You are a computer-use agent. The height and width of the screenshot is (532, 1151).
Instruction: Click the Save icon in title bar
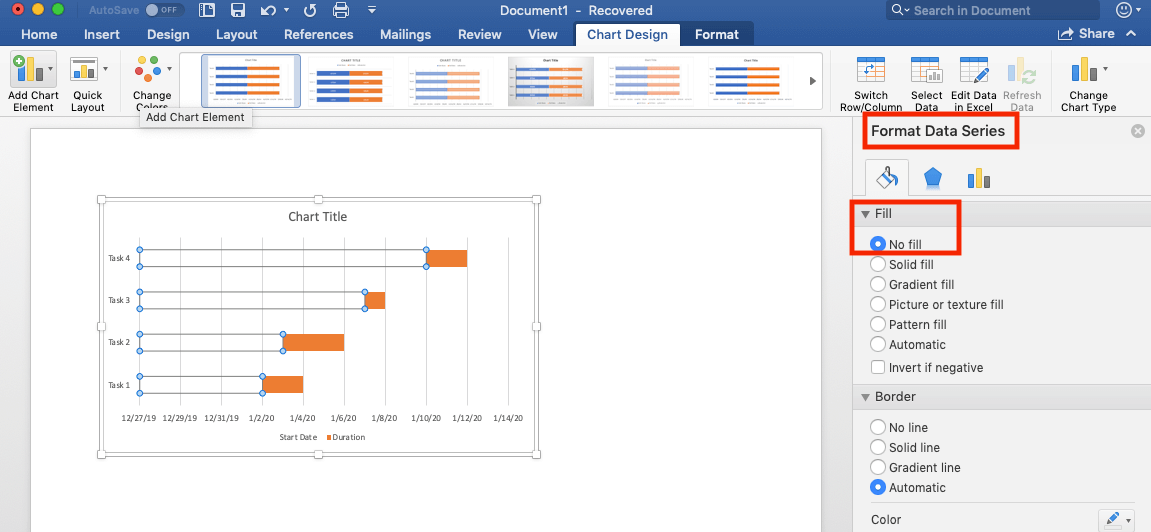pyautogui.click(x=237, y=11)
